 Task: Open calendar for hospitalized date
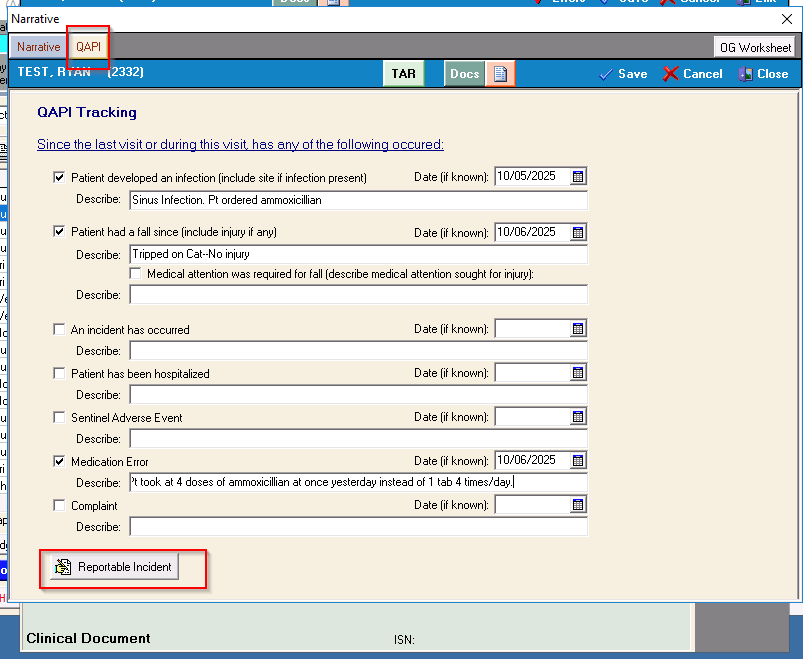point(578,373)
